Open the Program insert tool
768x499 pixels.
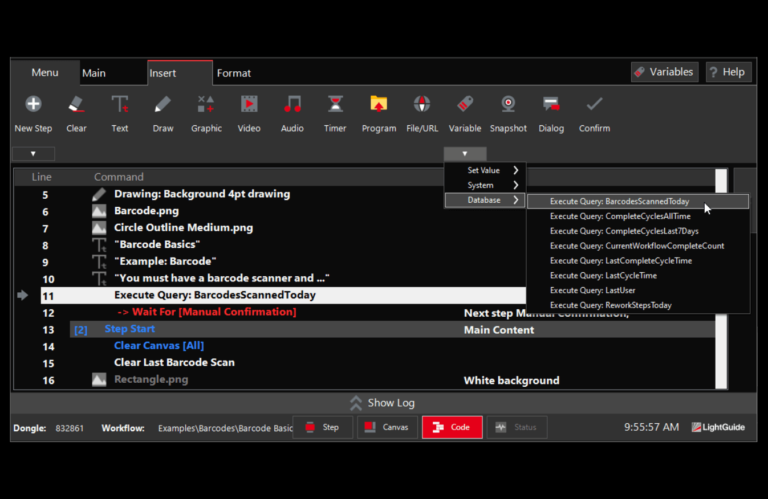[x=379, y=104]
